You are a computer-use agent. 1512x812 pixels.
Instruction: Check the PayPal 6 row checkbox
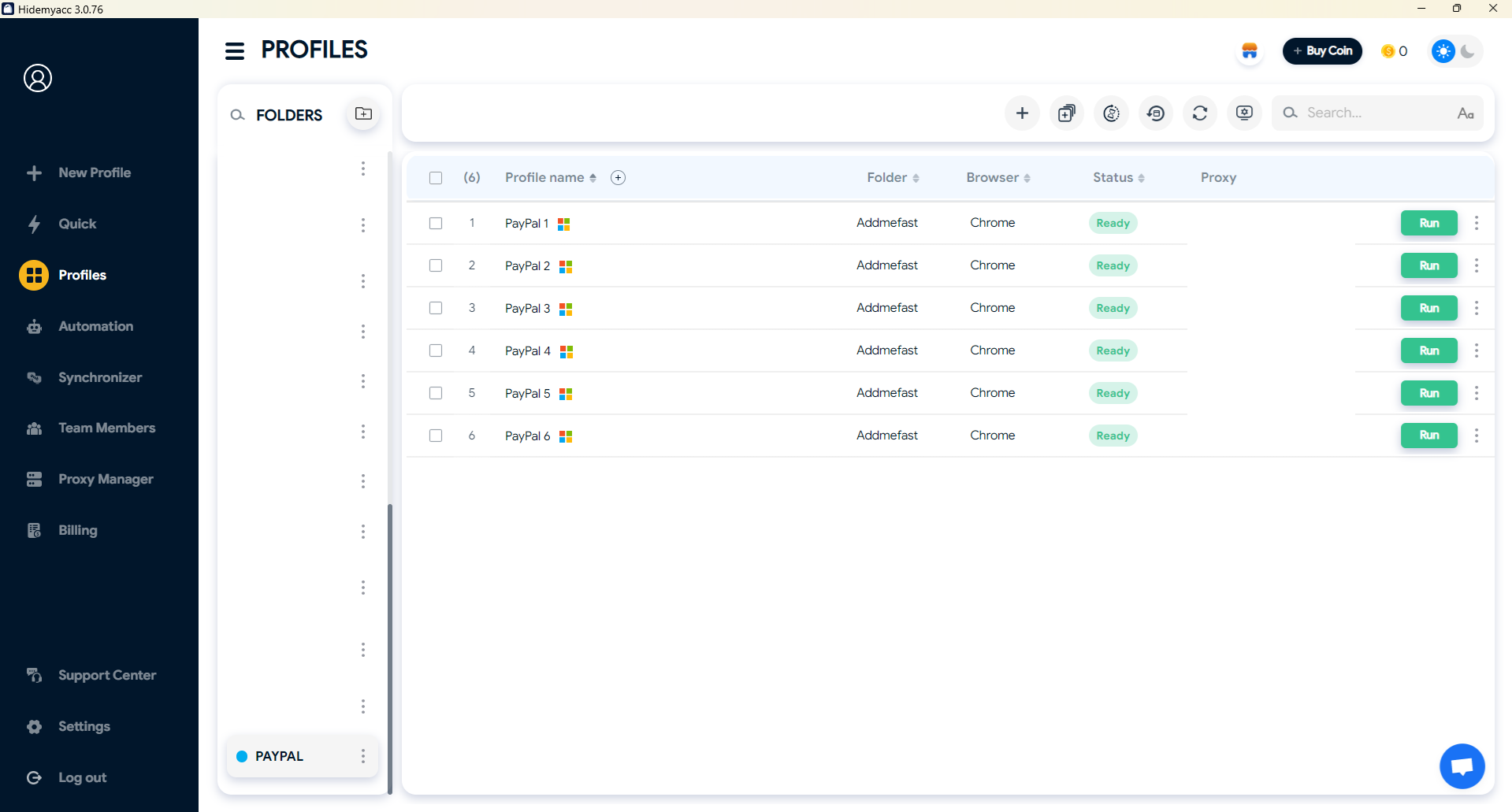pos(436,436)
